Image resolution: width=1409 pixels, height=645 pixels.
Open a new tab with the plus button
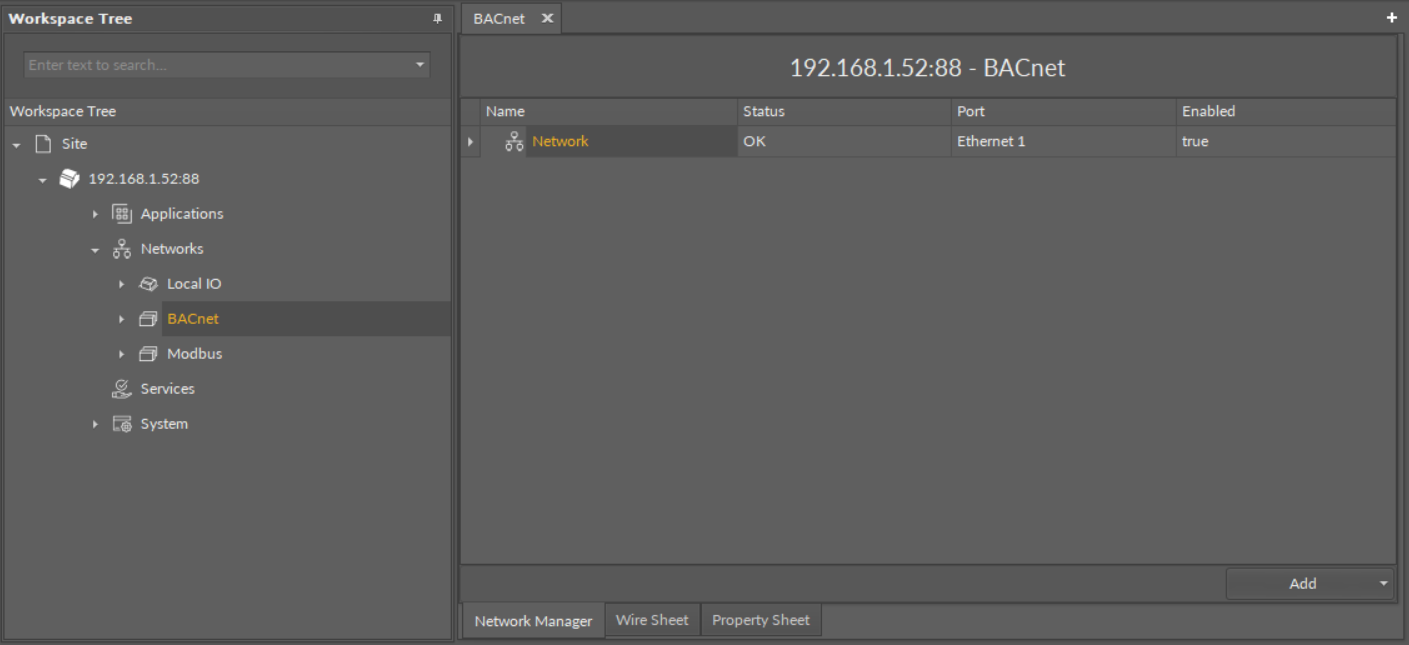pyautogui.click(x=1391, y=17)
